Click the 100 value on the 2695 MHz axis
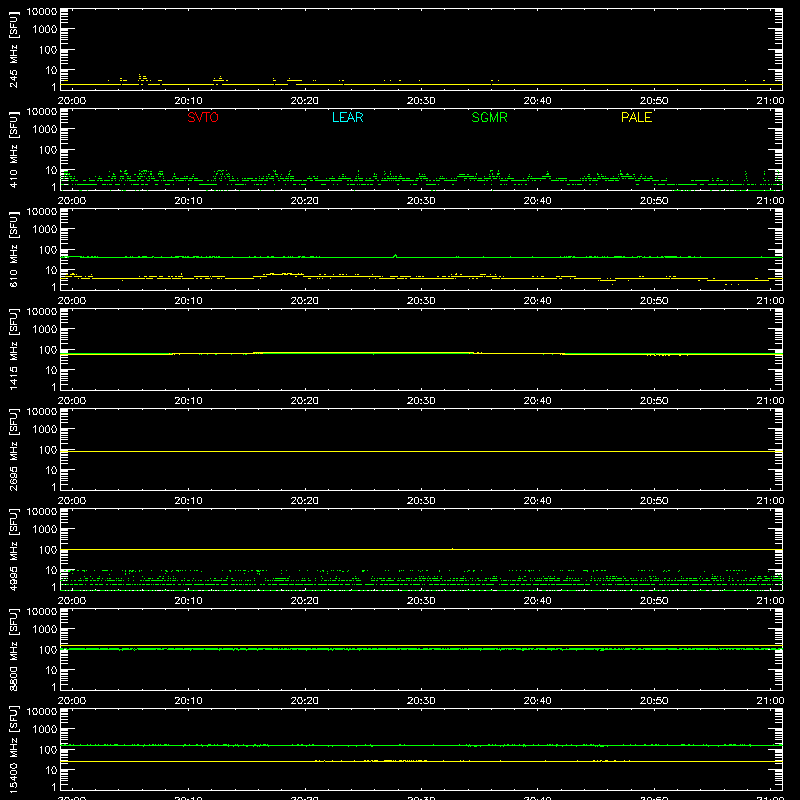Image resolution: width=800 pixels, height=800 pixels. 48,450
